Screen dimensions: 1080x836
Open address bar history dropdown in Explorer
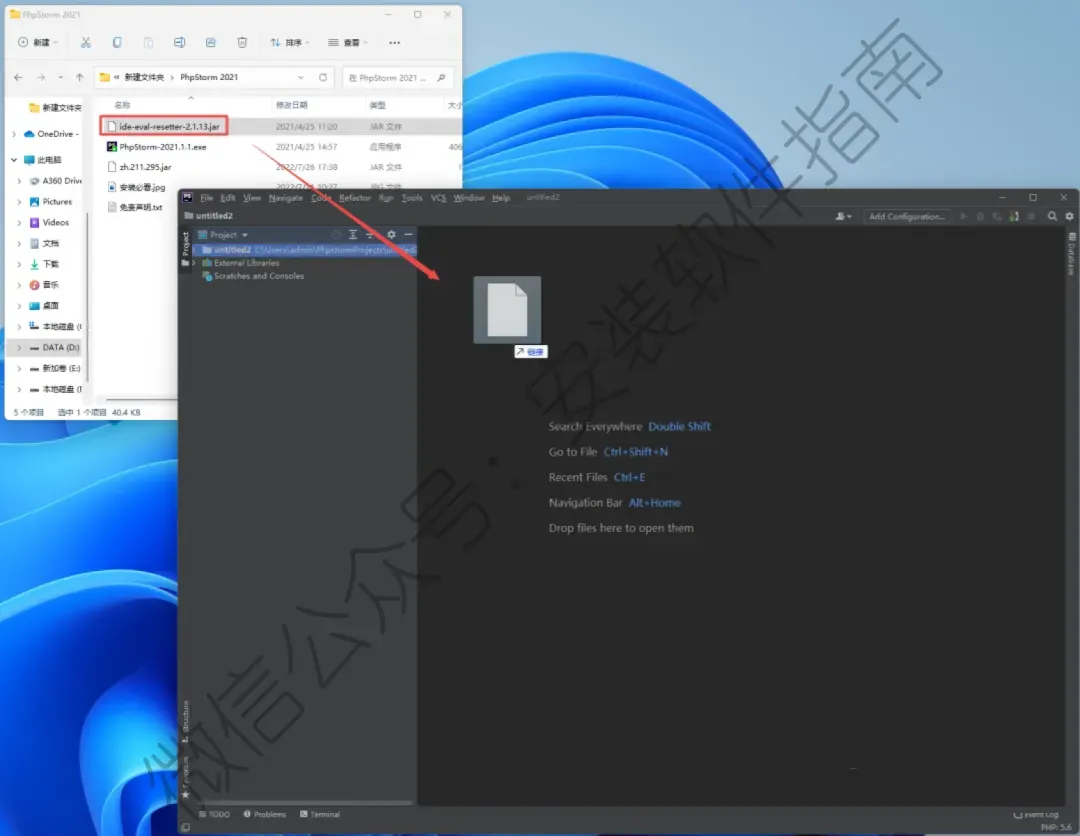click(301, 77)
